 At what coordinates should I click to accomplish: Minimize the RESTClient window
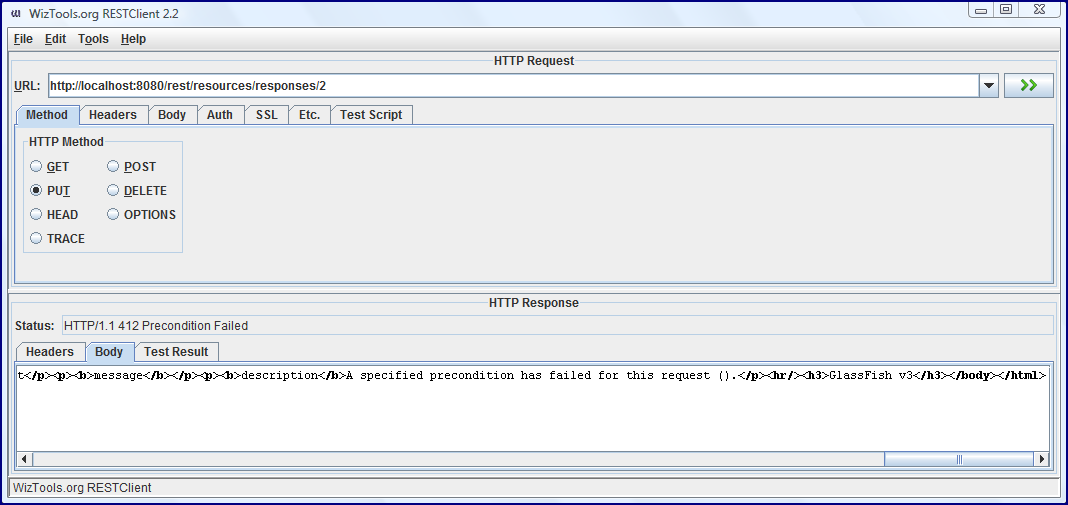pyautogui.click(x=981, y=10)
